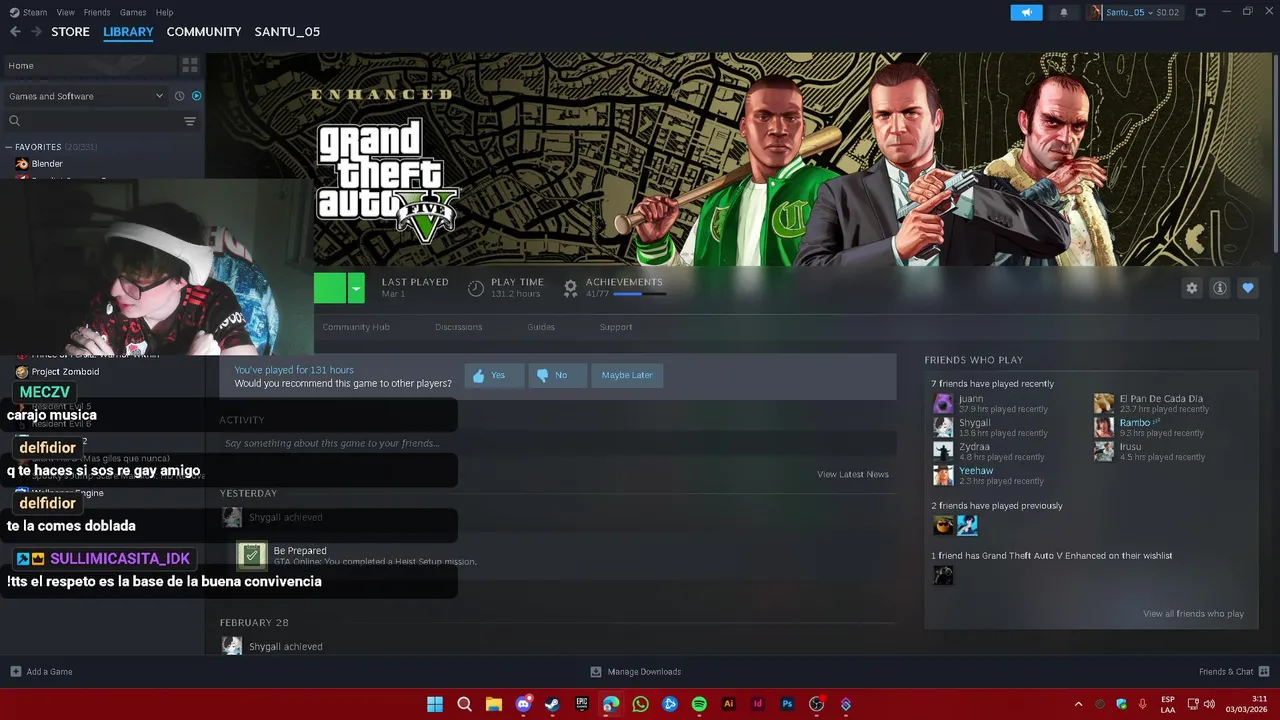Image resolution: width=1280 pixels, height=720 pixels.
Task: Open the Community Hub link
Action: pos(356,327)
